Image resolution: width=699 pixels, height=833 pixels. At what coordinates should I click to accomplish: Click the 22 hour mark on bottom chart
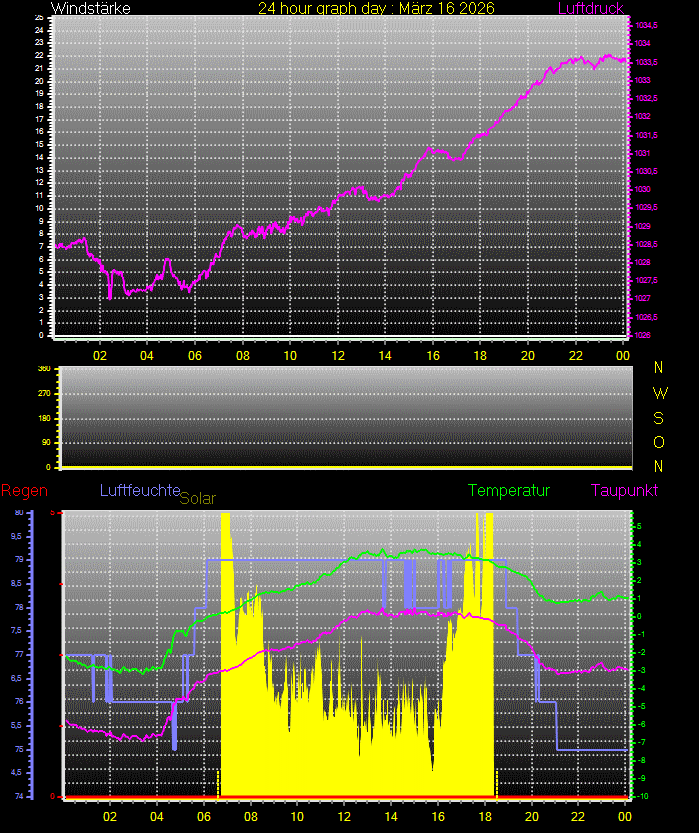point(579,815)
